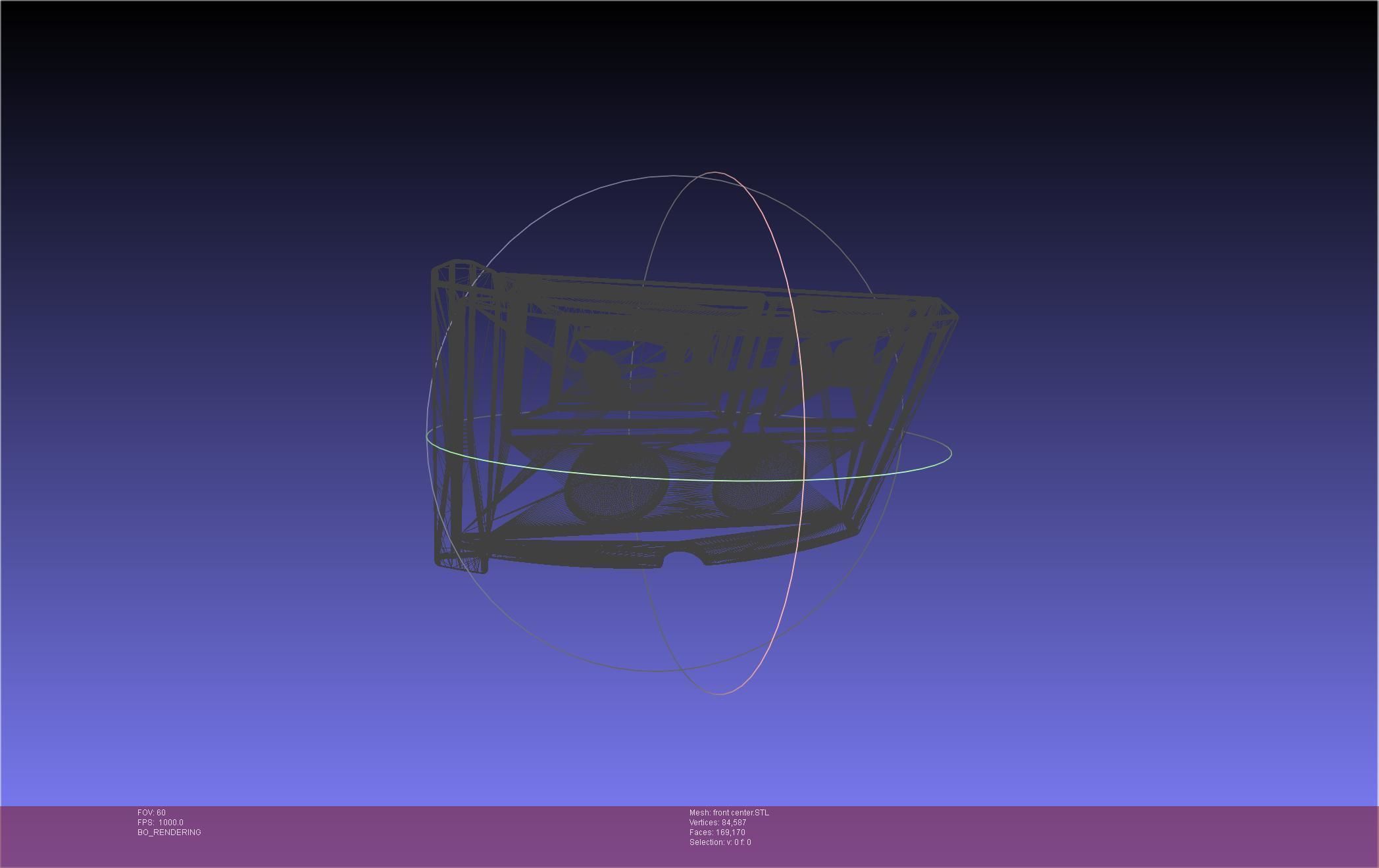Click the left round lens of the wireframe mesh
The image size is (1379, 868).
tap(616, 482)
